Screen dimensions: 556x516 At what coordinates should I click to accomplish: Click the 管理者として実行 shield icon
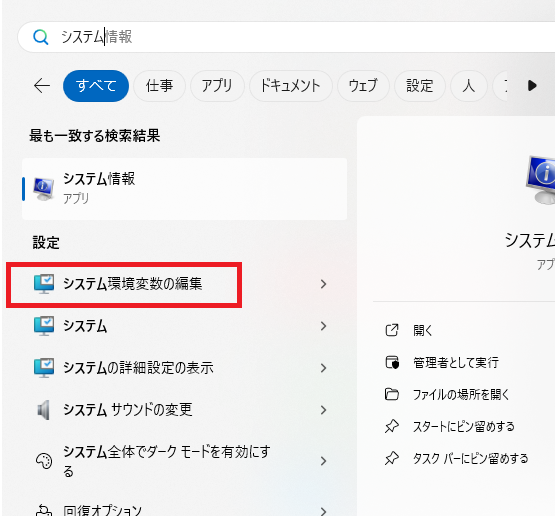(x=392, y=362)
